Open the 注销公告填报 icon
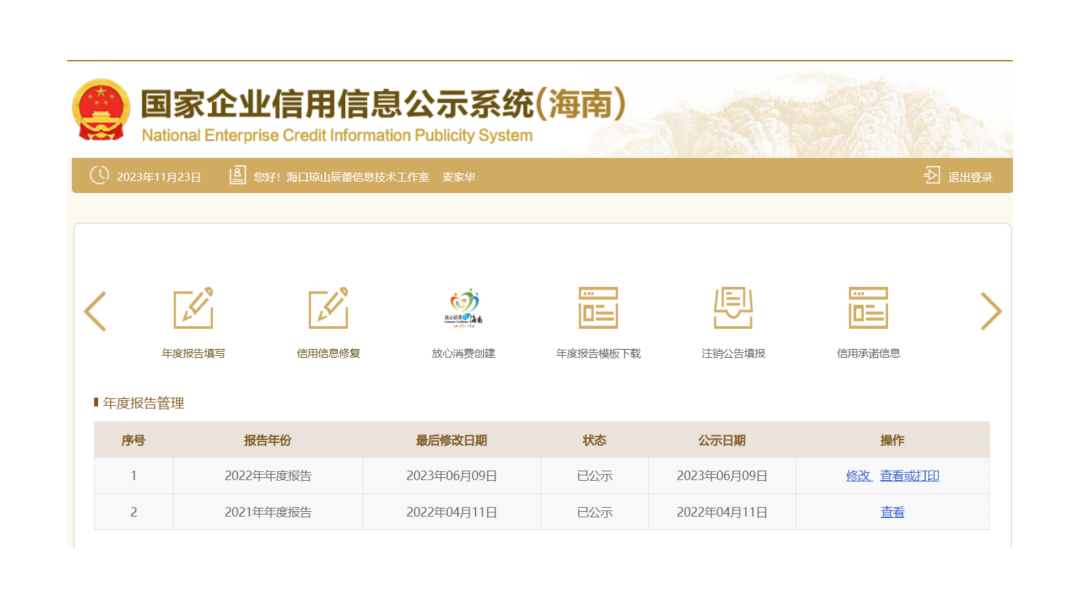The height and width of the screenshot is (608, 1080). click(x=733, y=308)
